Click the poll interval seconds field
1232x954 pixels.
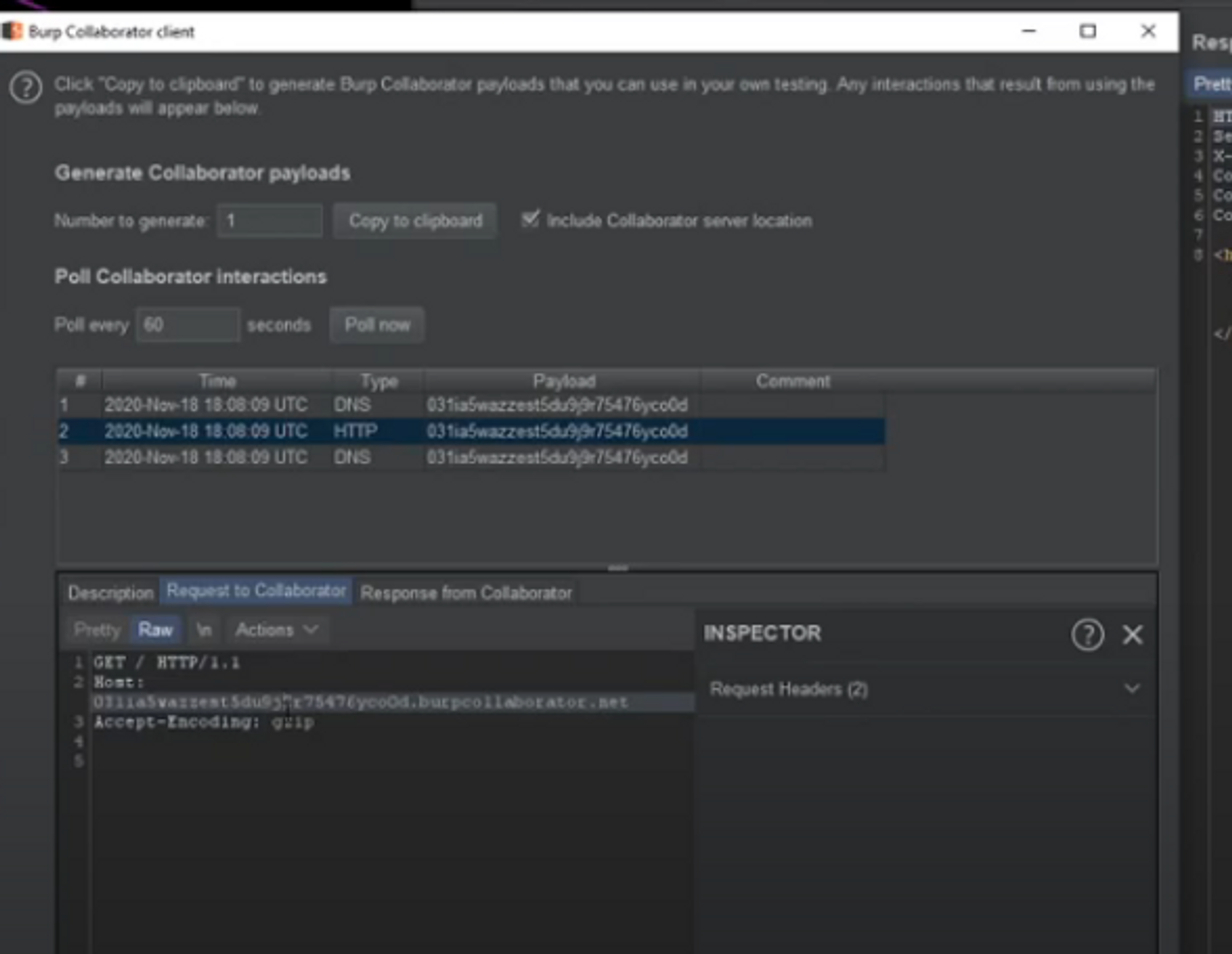tap(188, 325)
